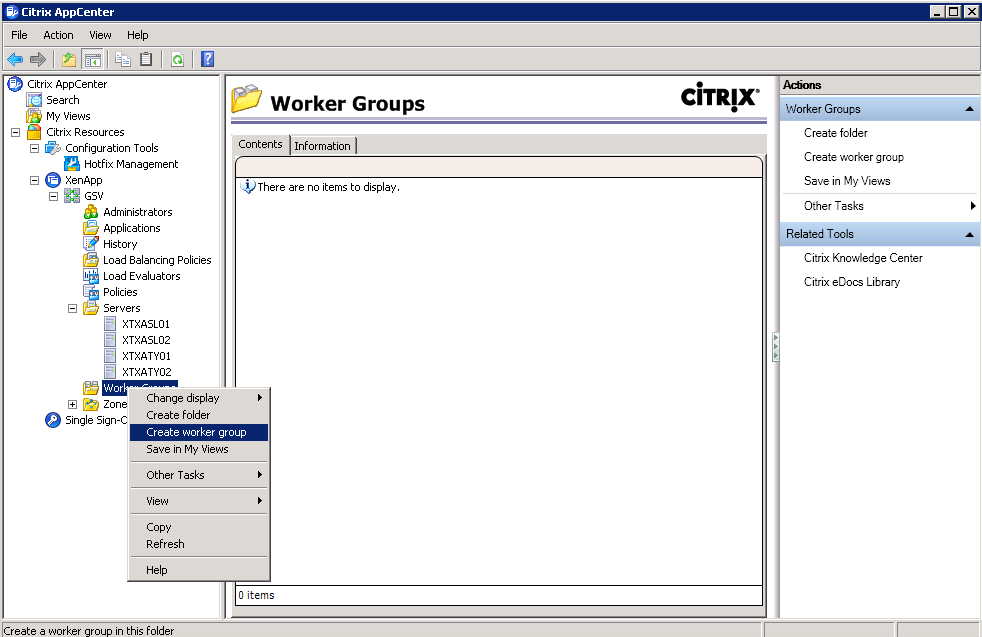Open Other Tasks submenu in context menu
Screen dimensions: 982x637
click(x=199, y=475)
